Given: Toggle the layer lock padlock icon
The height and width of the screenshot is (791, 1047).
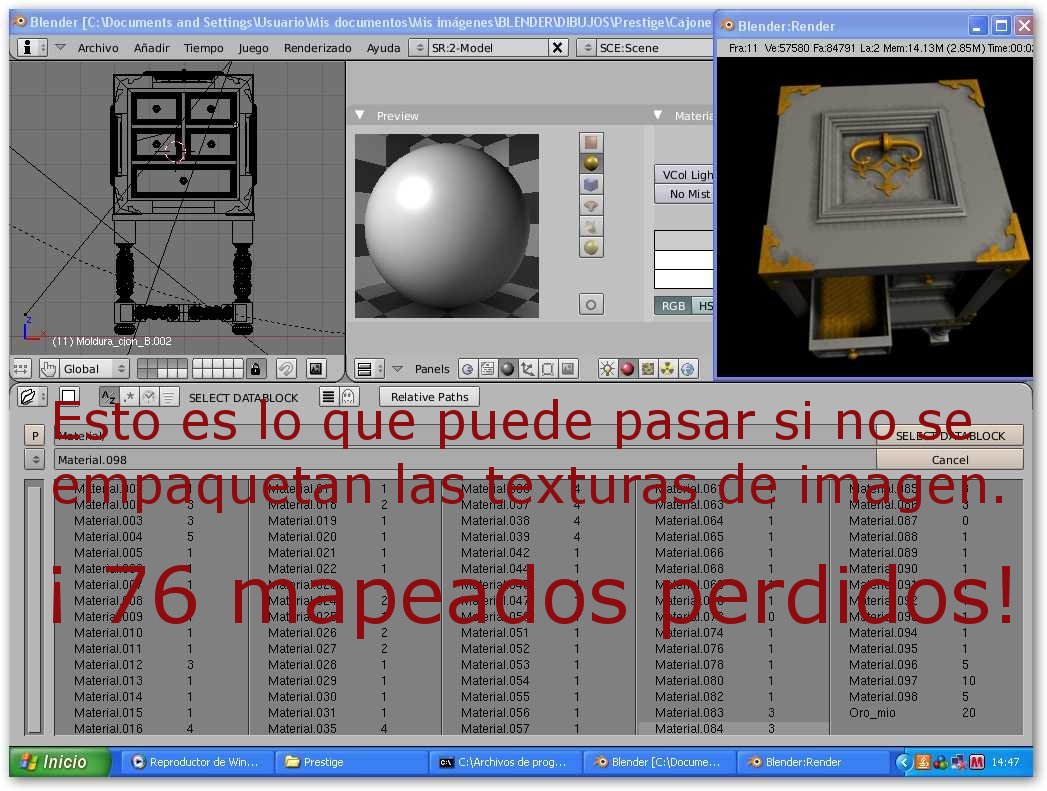Looking at the screenshot, I should pos(255,368).
